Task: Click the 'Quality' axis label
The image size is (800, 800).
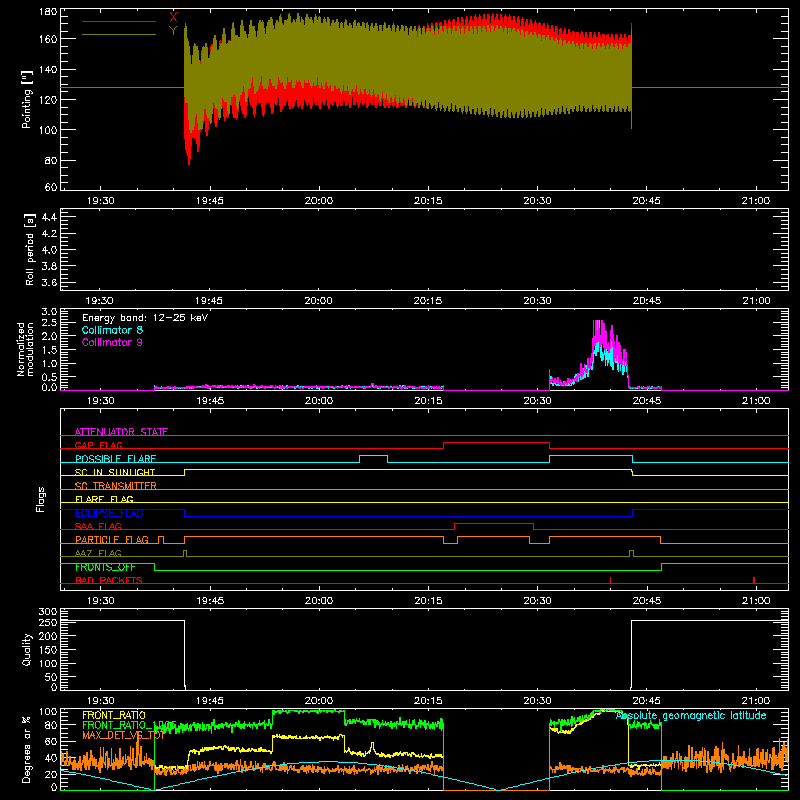Action: point(27,649)
